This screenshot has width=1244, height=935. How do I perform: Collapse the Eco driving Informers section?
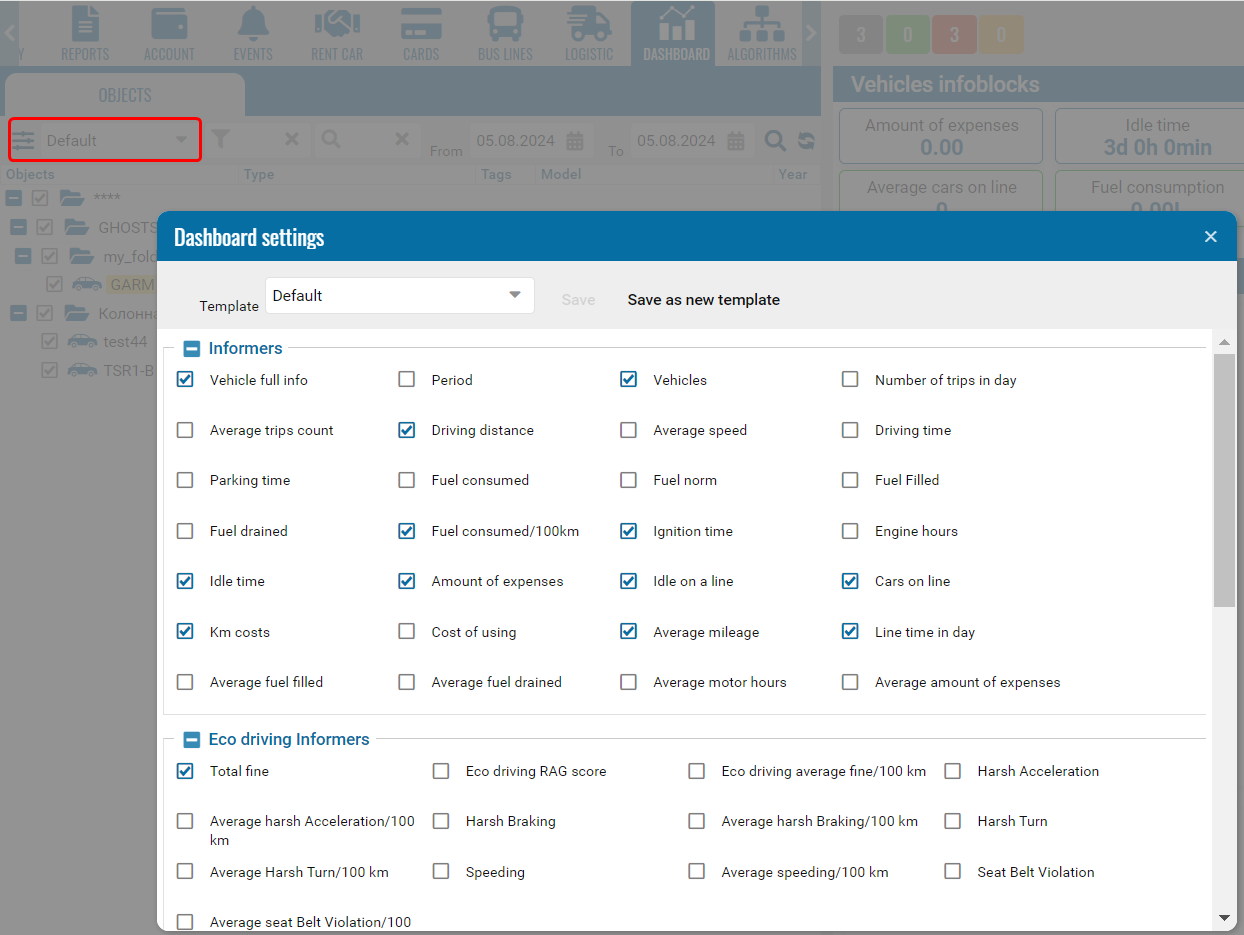point(192,740)
